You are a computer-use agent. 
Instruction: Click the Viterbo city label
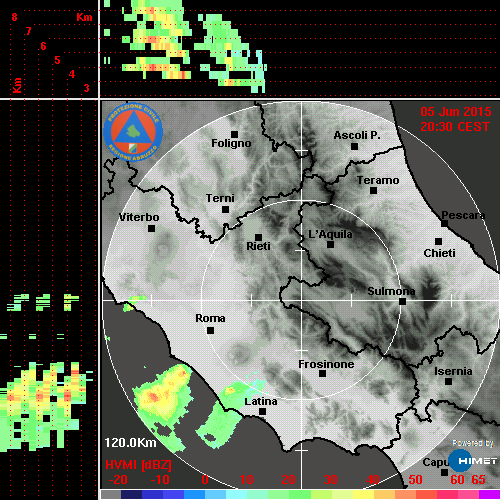pos(139,217)
